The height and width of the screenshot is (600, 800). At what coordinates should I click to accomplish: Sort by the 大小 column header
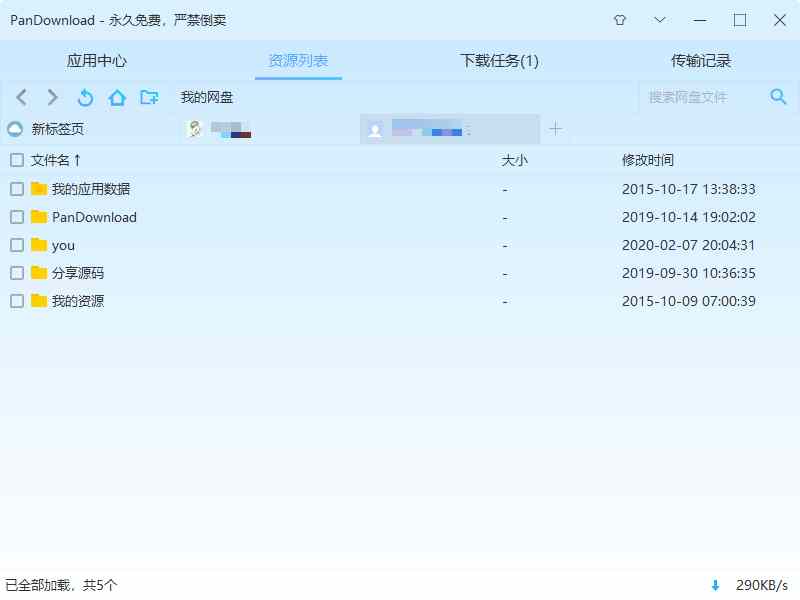[x=514, y=160]
